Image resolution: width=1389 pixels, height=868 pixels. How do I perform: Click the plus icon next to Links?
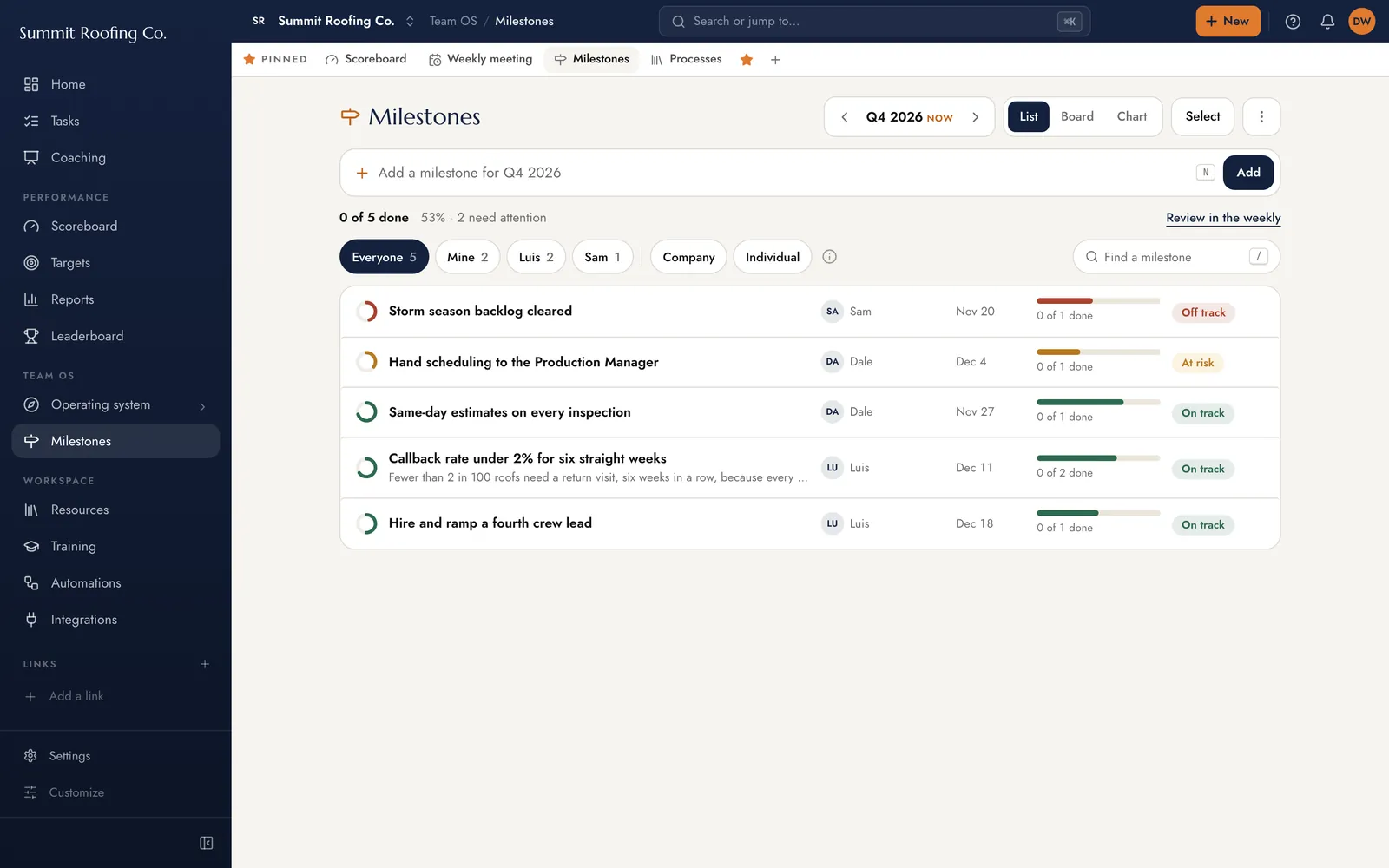click(205, 664)
